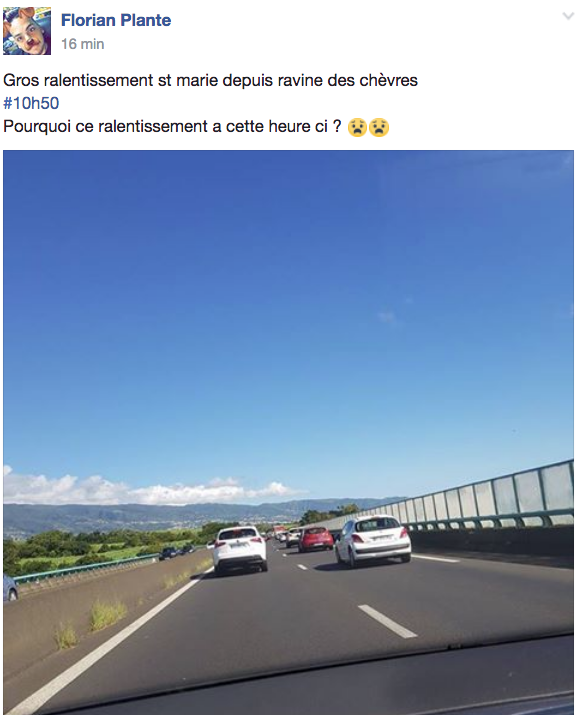Click the distant mountain ridge in the photo
The height and width of the screenshot is (715, 581).
pos(192,513)
